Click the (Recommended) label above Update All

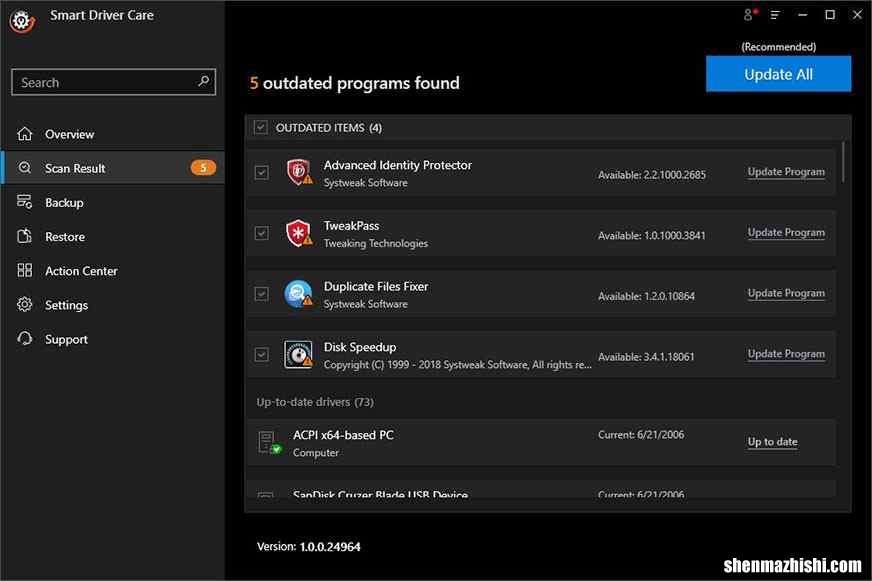(778, 47)
